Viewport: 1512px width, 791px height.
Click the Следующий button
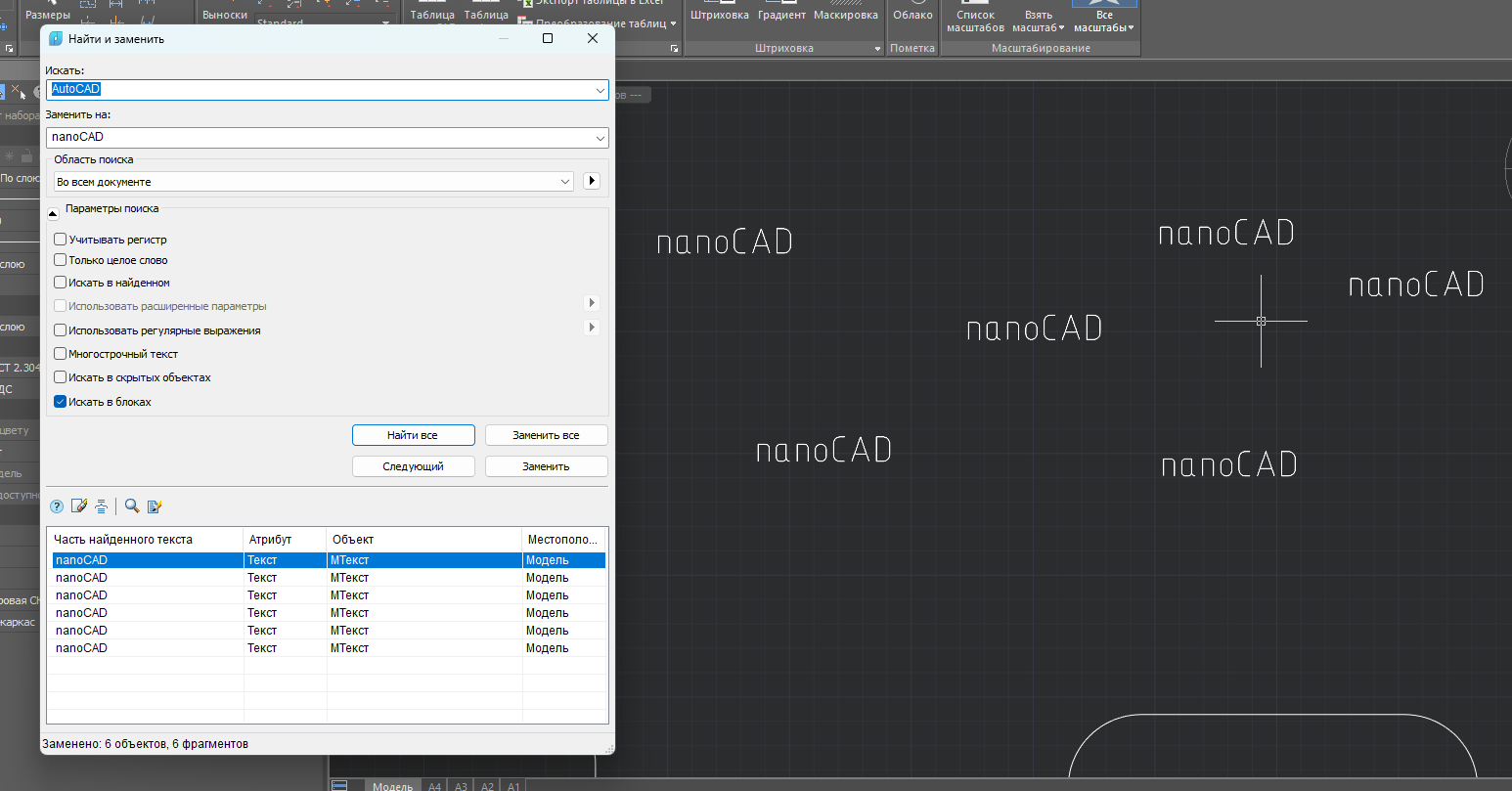pos(413,466)
